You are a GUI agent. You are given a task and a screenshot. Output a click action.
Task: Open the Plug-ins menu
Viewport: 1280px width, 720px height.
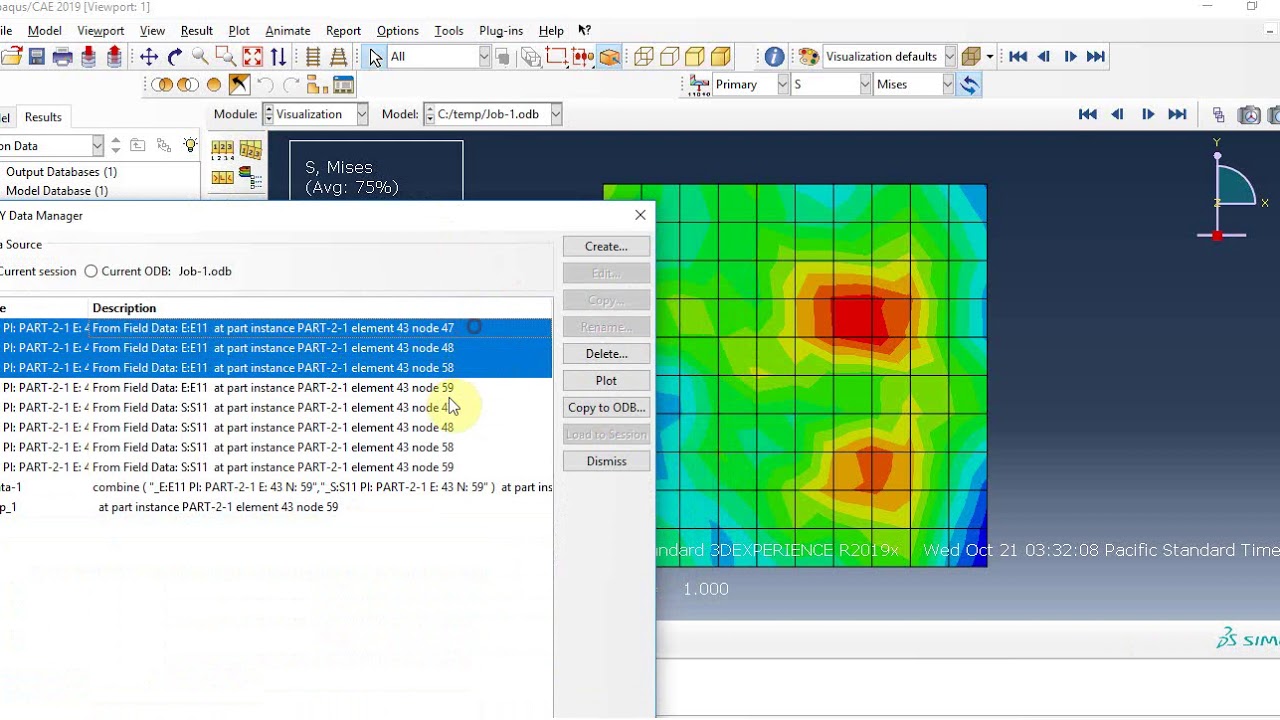point(501,31)
